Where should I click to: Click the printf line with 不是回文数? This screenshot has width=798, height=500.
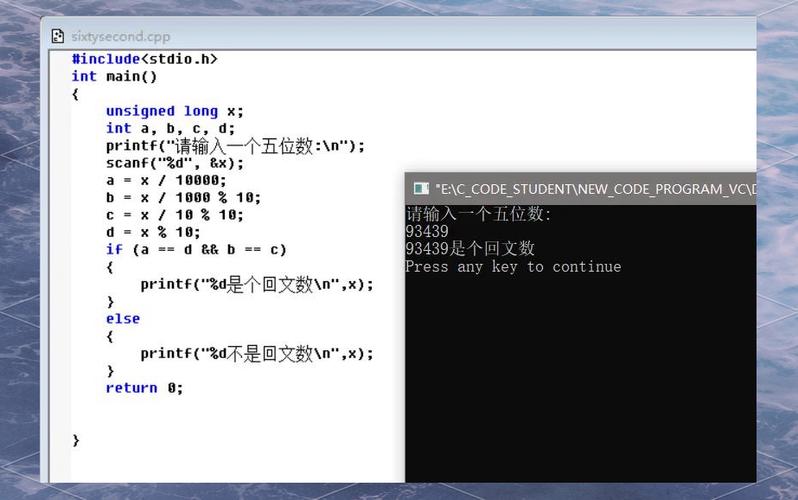click(256, 353)
